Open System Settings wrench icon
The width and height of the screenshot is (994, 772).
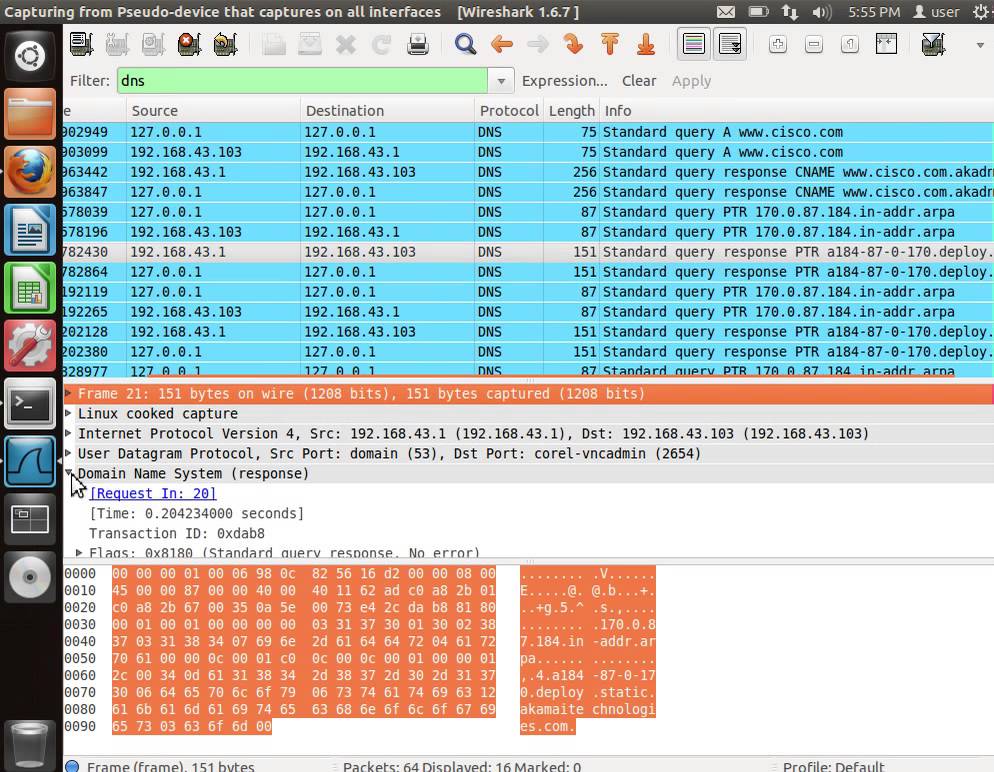30,345
